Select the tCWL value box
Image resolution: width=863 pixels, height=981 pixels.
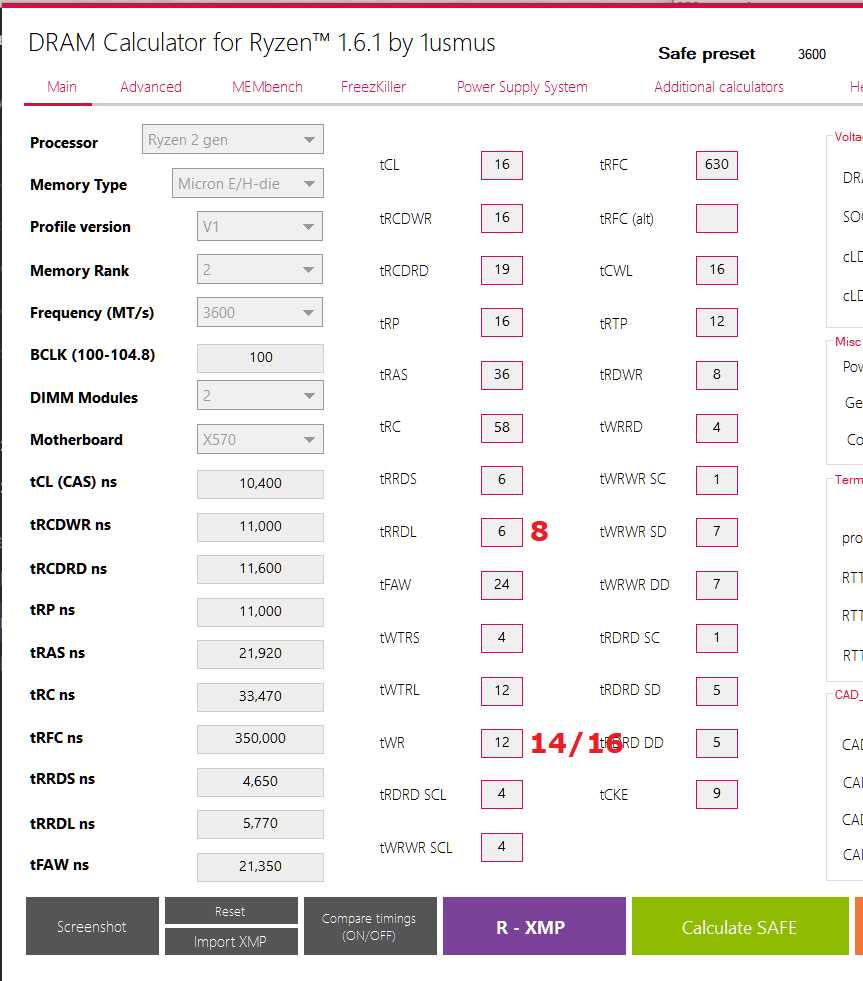[x=717, y=270]
